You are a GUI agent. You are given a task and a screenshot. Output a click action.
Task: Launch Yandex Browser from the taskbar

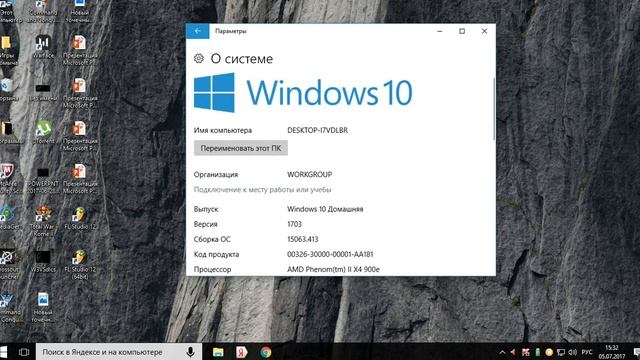coord(242,352)
